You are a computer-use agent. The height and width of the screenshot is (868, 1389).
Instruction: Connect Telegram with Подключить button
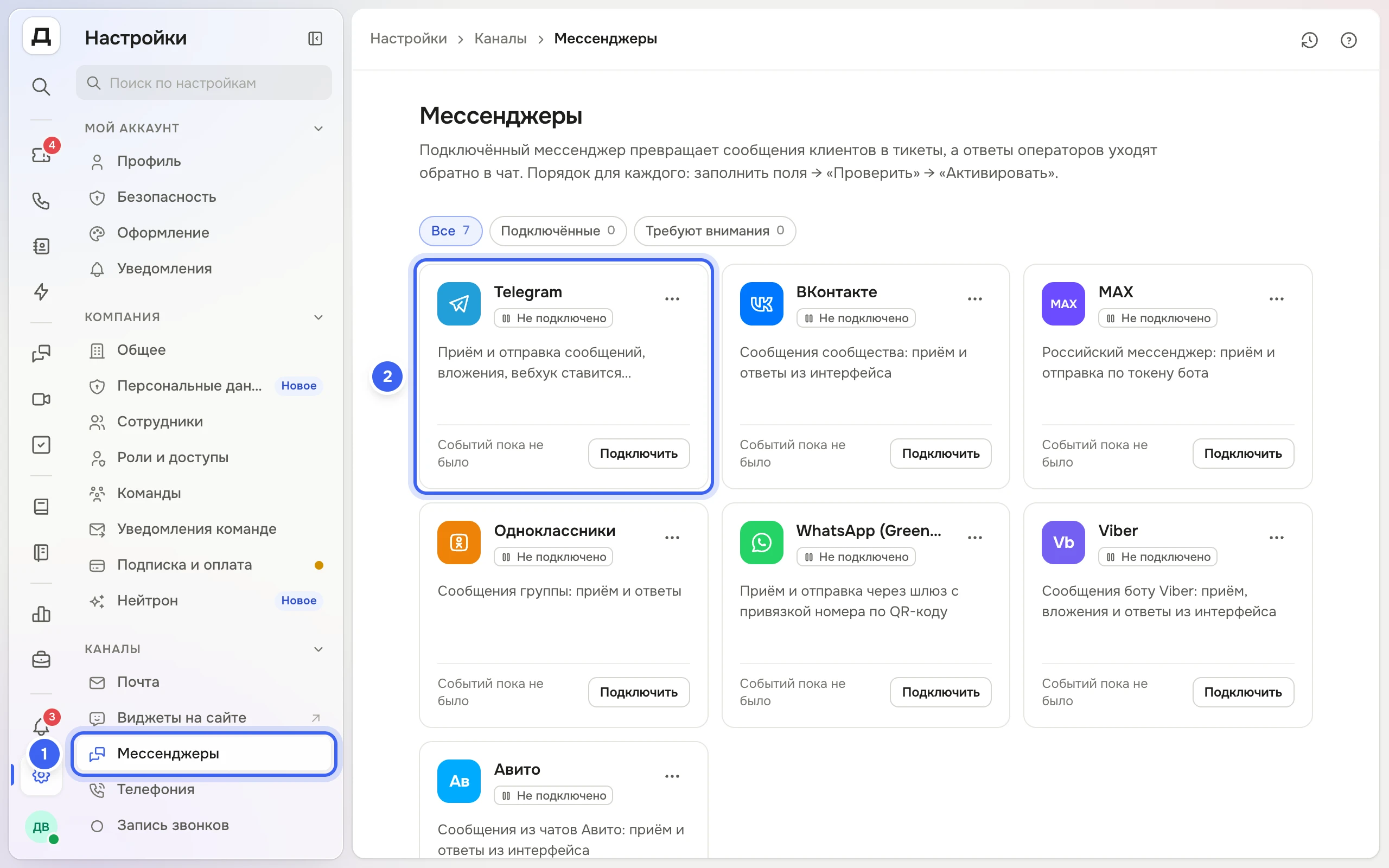pyautogui.click(x=639, y=454)
